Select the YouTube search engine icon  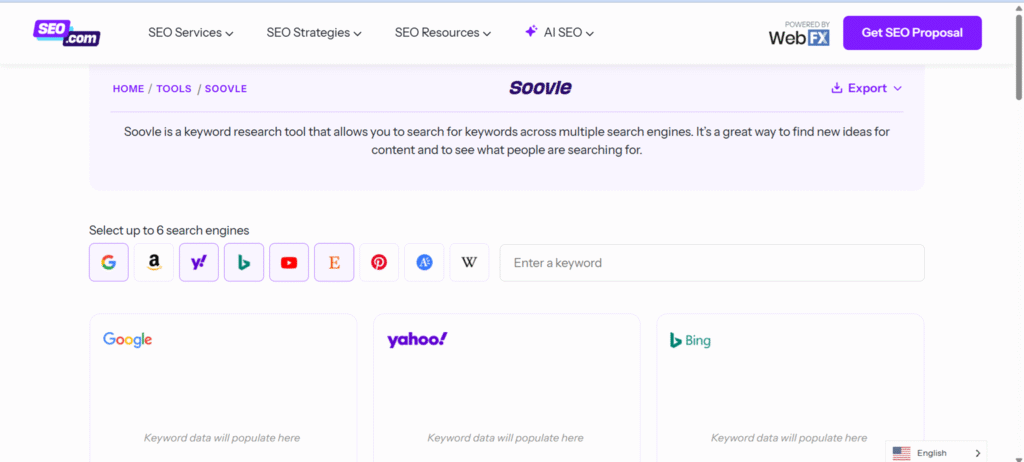289,262
